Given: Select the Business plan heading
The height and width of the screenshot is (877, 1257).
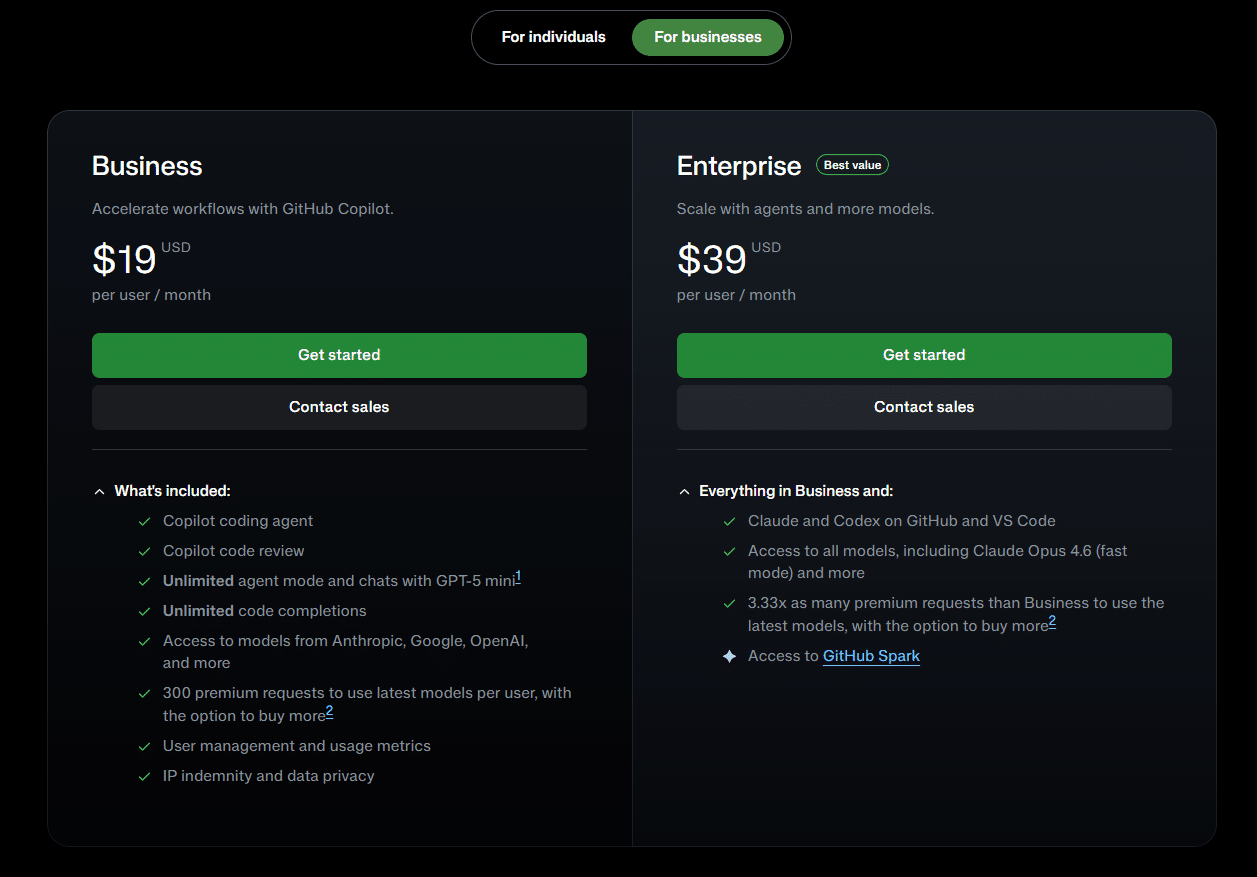Looking at the screenshot, I should 147,166.
